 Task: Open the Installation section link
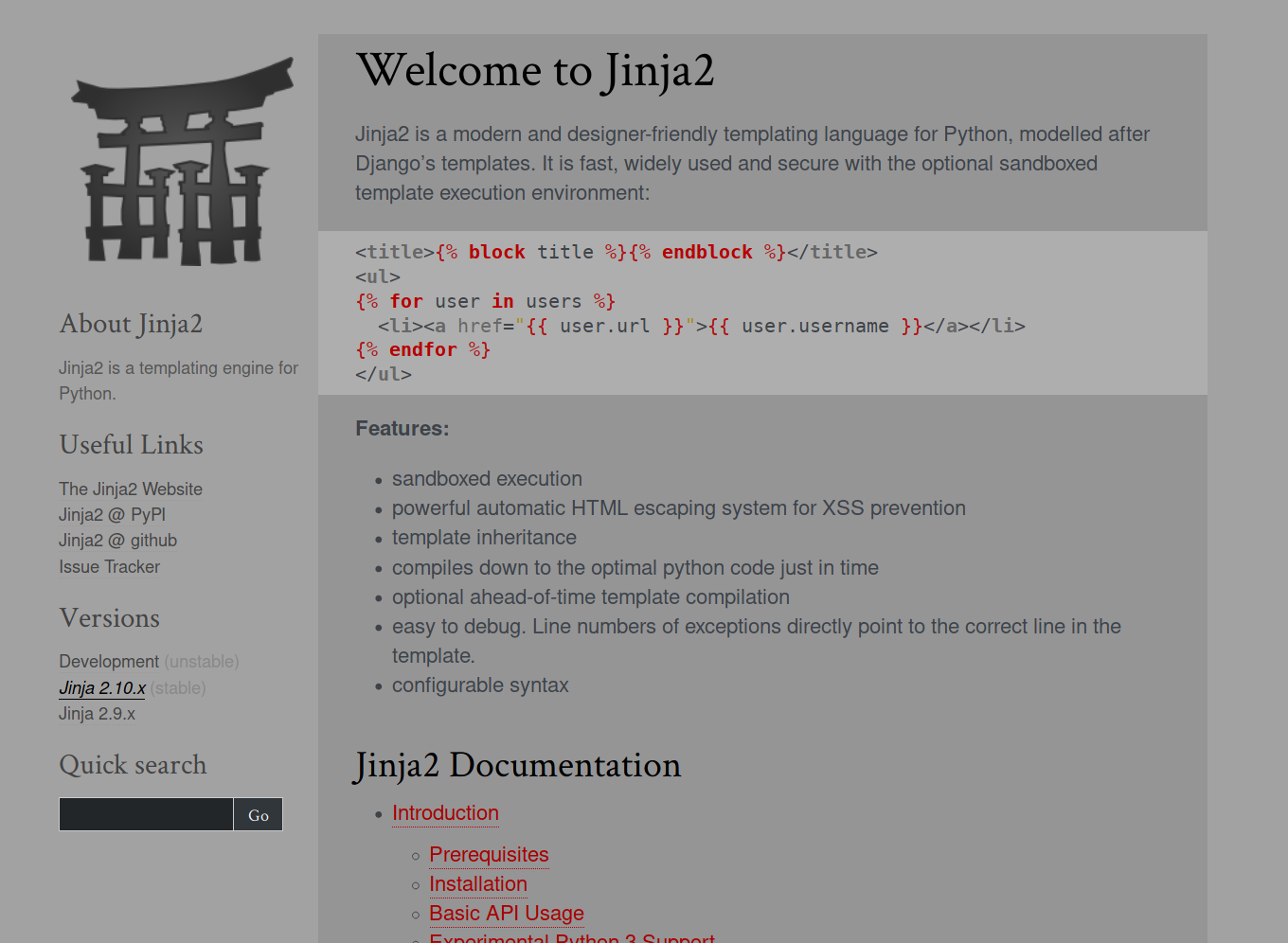[478, 884]
